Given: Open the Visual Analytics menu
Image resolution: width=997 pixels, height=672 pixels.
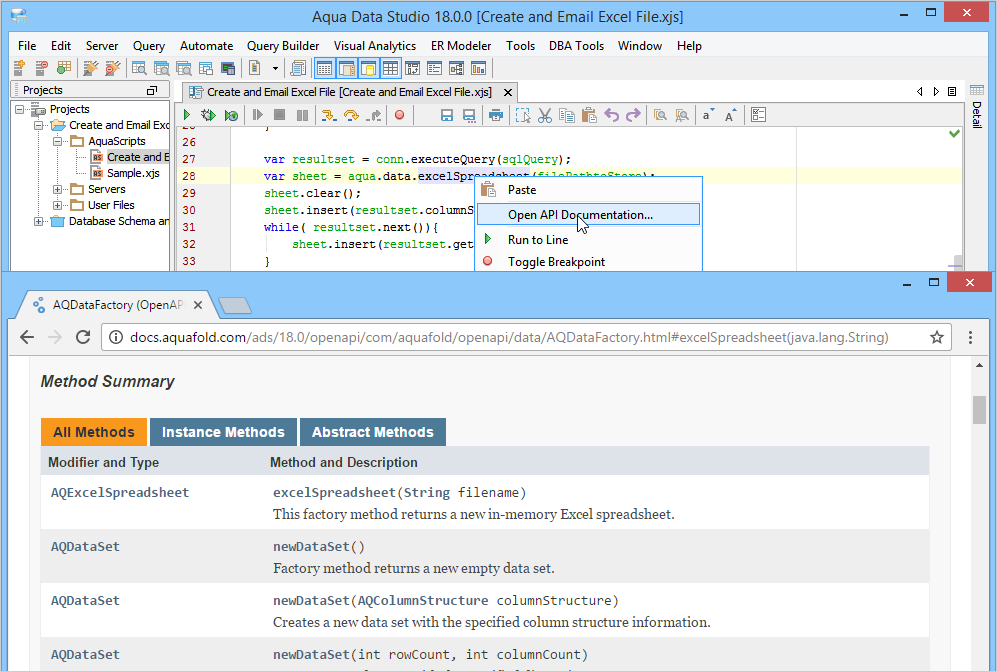Looking at the screenshot, I should pyautogui.click(x=375, y=46).
